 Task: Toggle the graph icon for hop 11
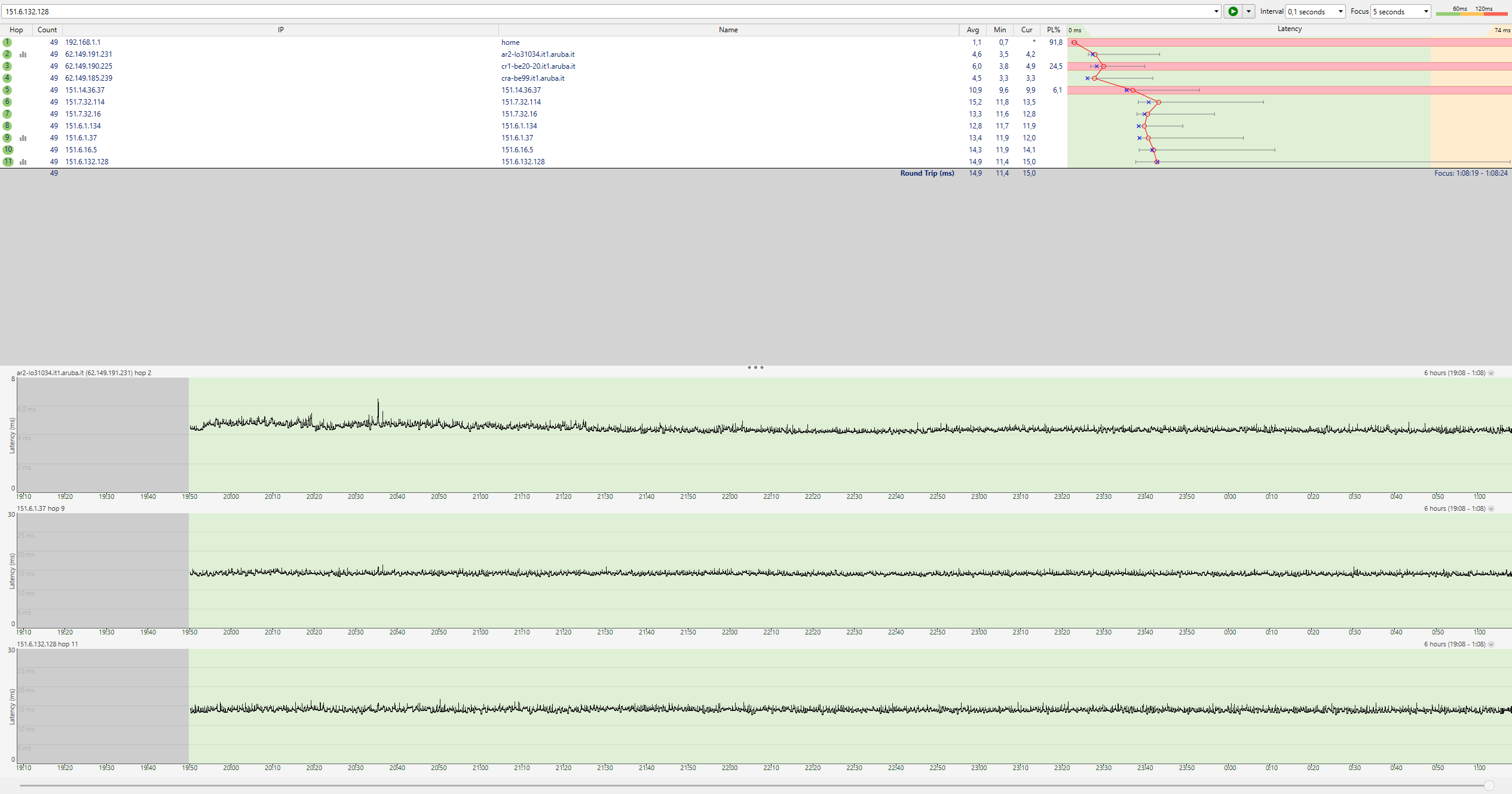pyautogui.click(x=23, y=162)
